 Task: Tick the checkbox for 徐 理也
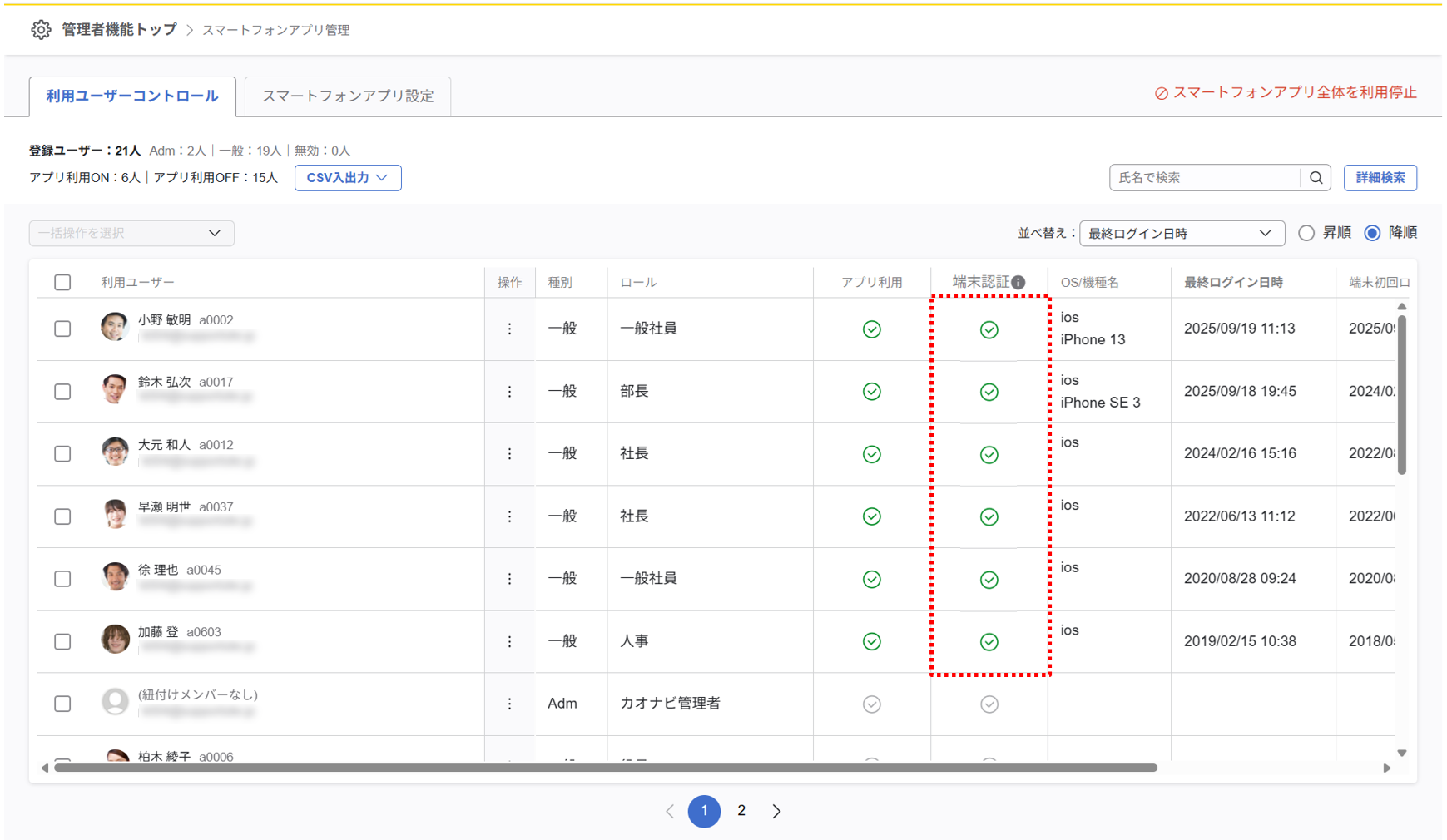[62, 579]
